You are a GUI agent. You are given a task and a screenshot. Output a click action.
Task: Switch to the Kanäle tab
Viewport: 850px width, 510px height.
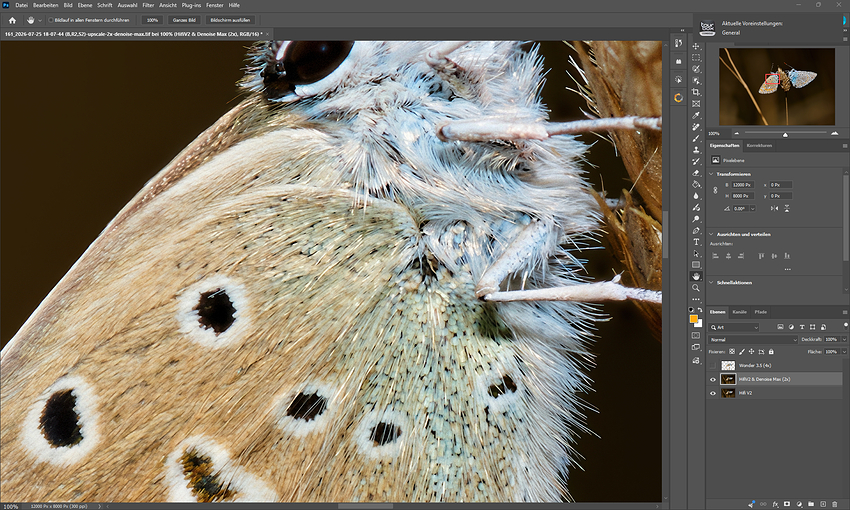[739, 312]
